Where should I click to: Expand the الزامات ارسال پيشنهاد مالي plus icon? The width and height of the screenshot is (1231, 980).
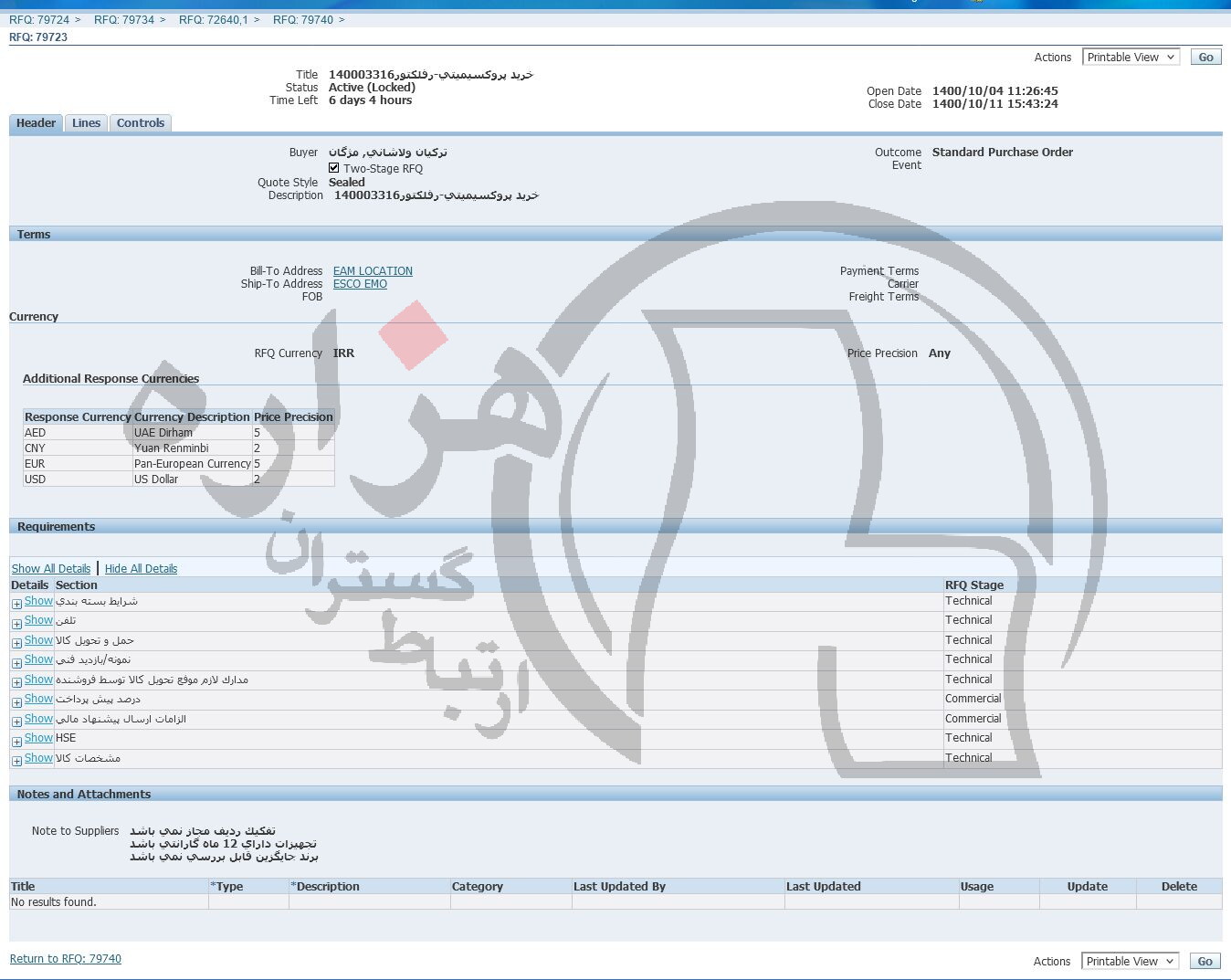pyautogui.click(x=16, y=722)
